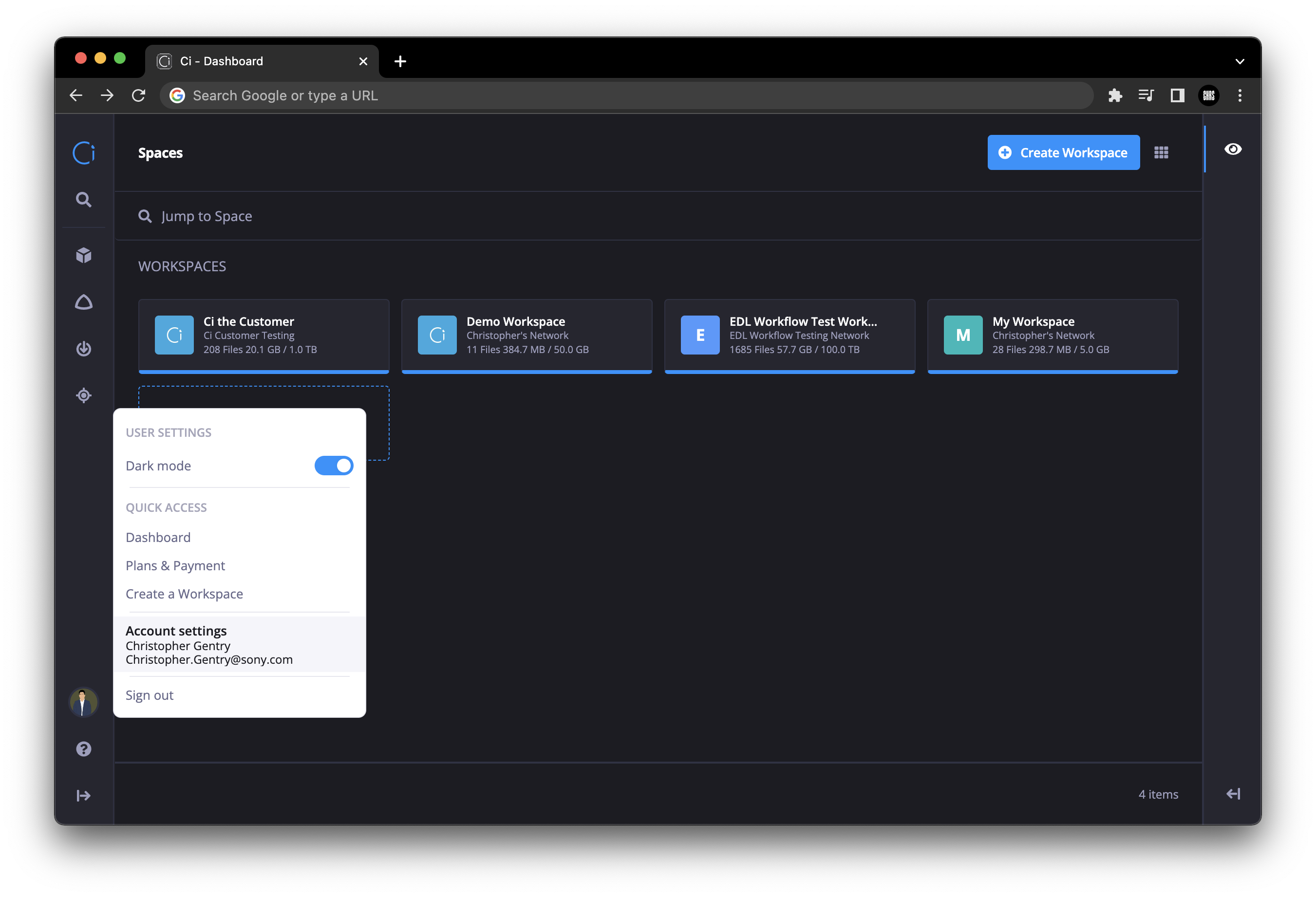The height and width of the screenshot is (897, 1316).
Task: Open the Chrome three-dot menu
Action: pos(1240,95)
